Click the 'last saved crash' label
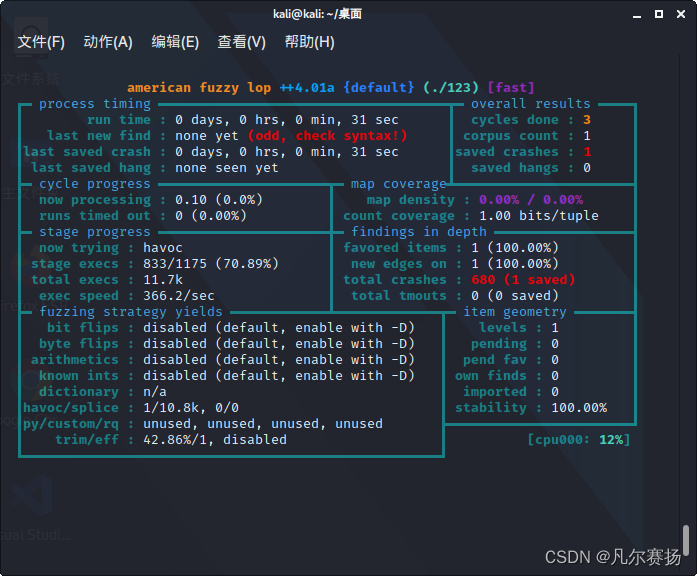The width and height of the screenshot is (697, 576). pyautogui.click(x=87, y=152)
